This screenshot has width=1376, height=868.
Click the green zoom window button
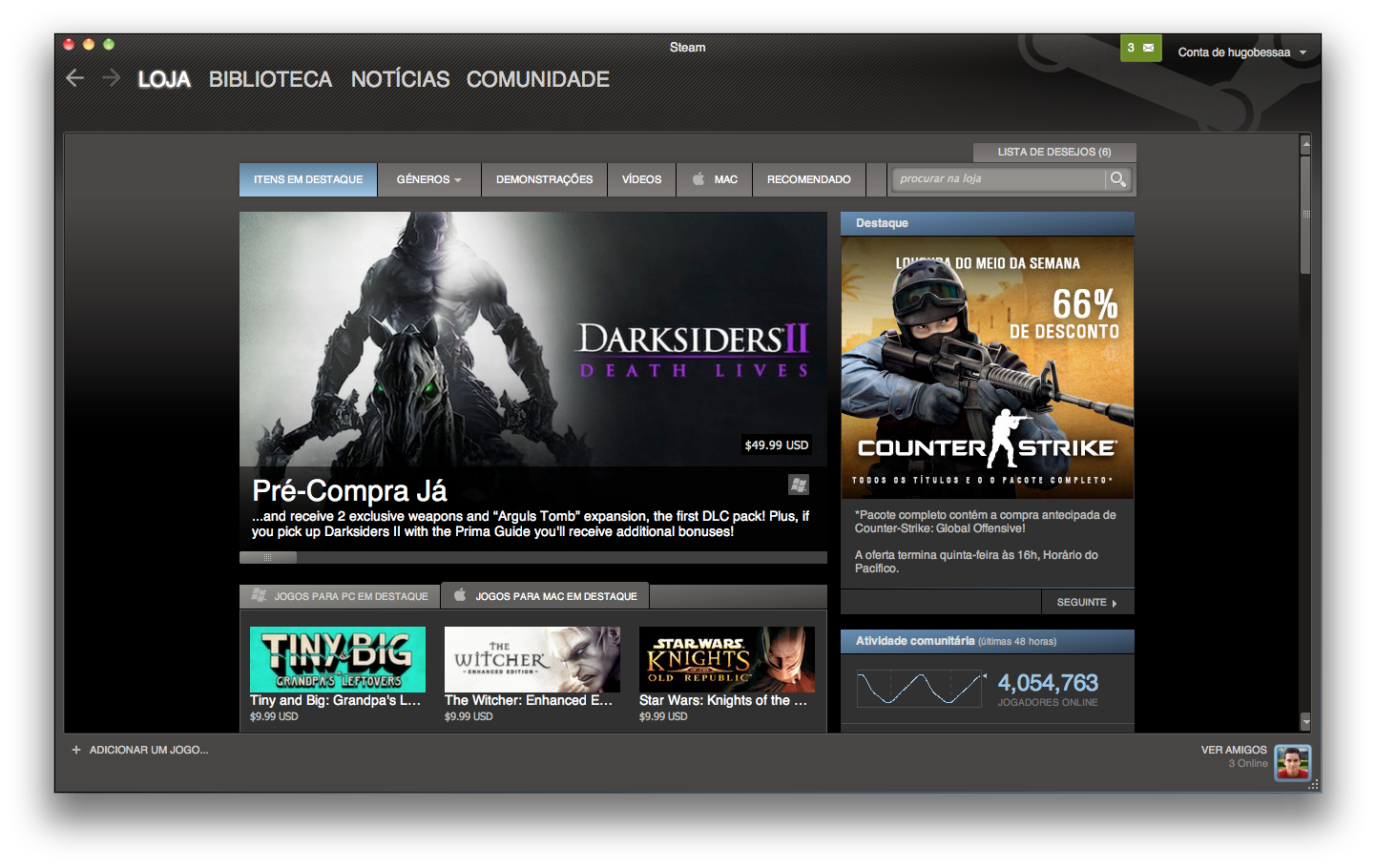109,44
